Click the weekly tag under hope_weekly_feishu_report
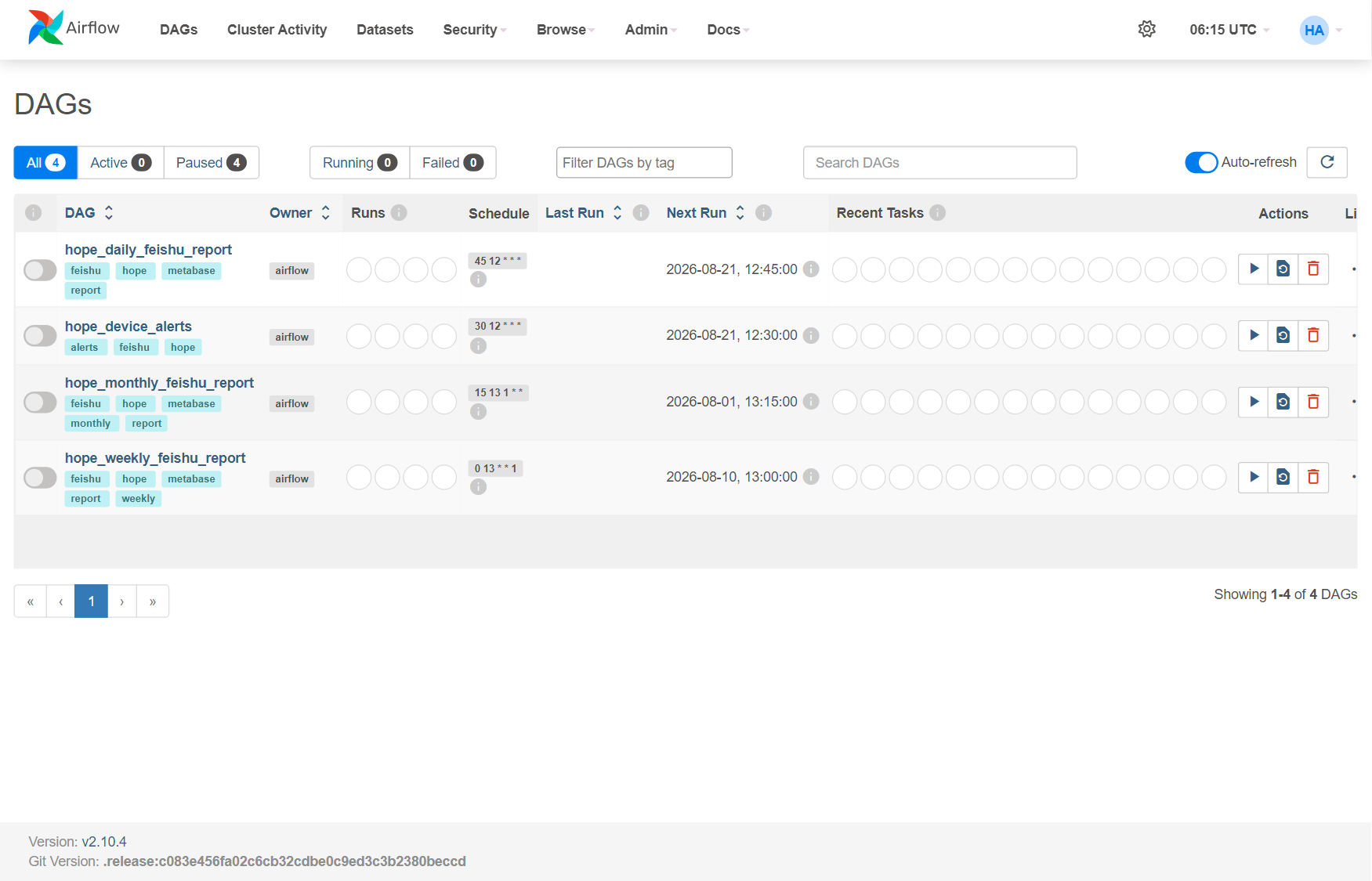 [x=138, y=499]
